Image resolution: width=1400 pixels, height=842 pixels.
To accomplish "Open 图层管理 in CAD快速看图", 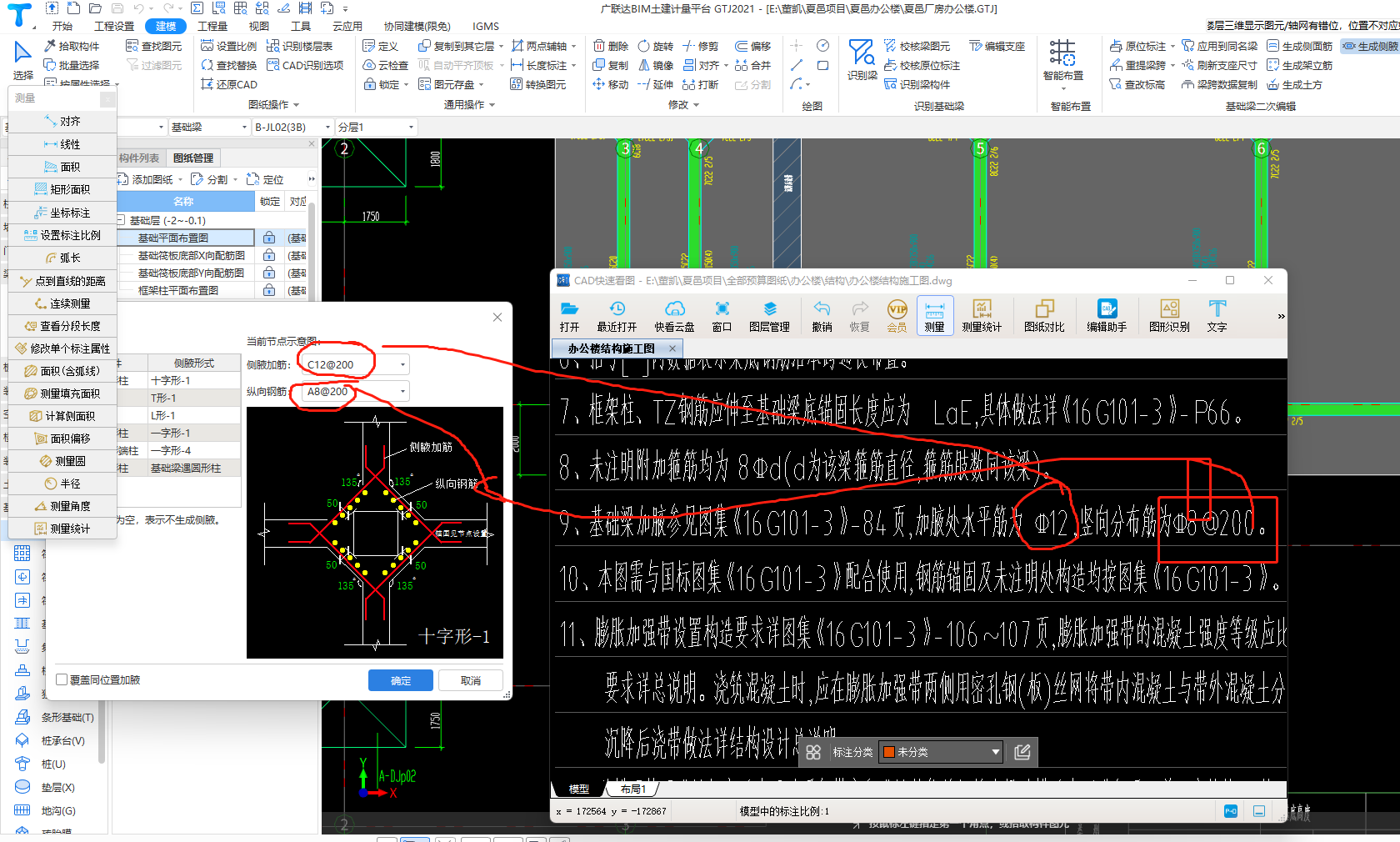I will (x=769, y=317).
